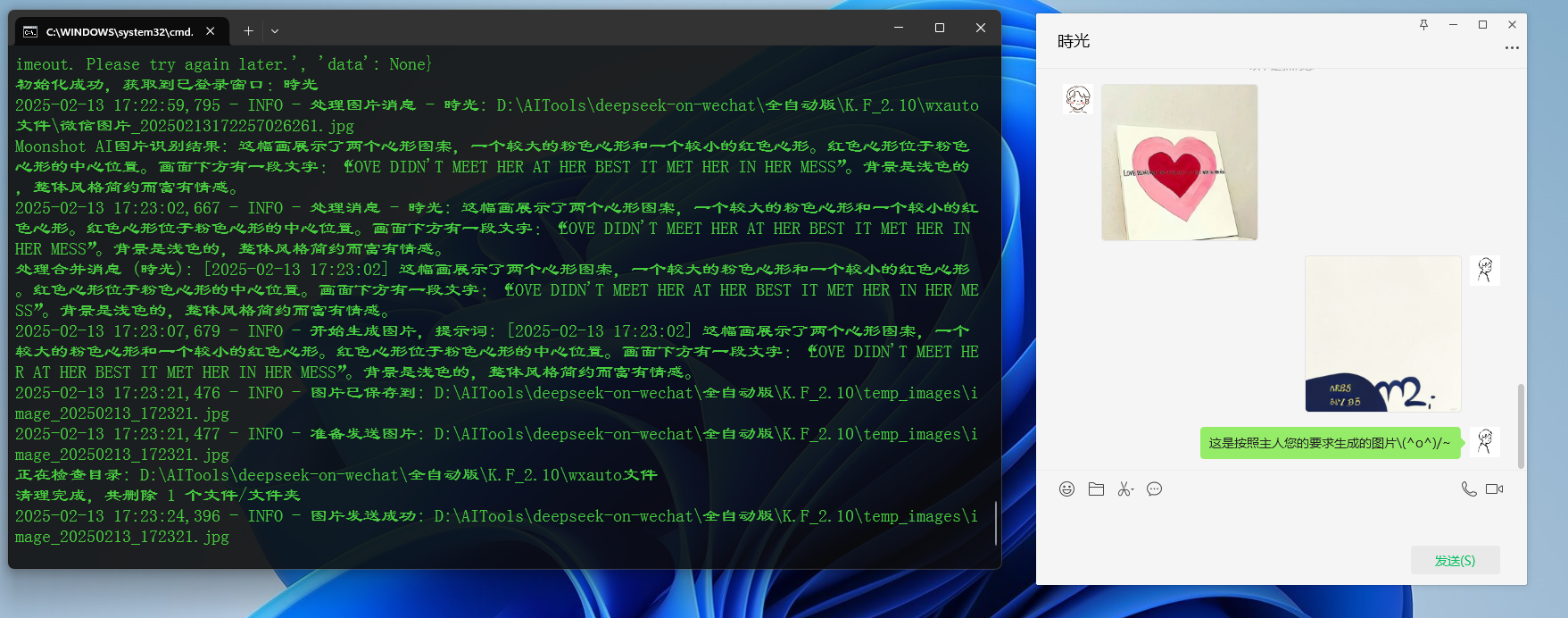Screen dimensions: 1568x618
Task: Open the send file folder icon
Action: click(1096, 489)
